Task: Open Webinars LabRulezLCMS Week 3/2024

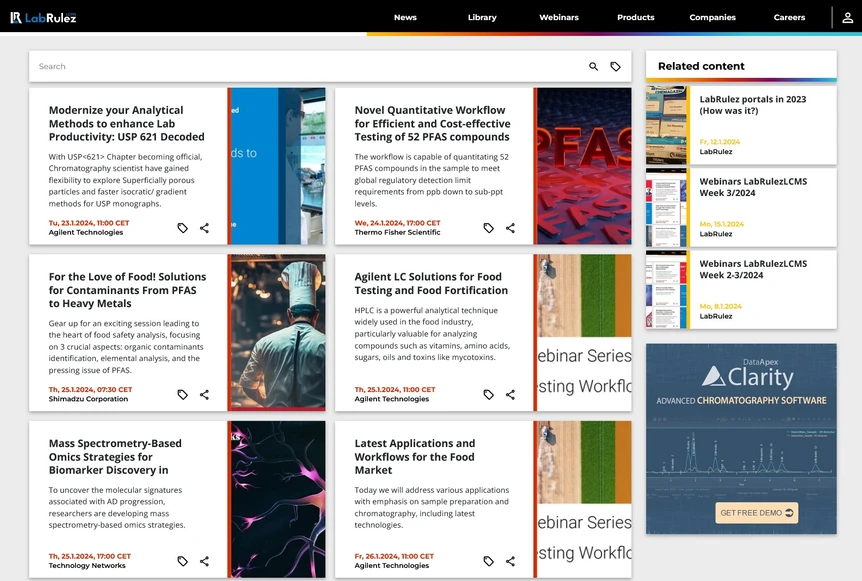Action: pos(753,187)
